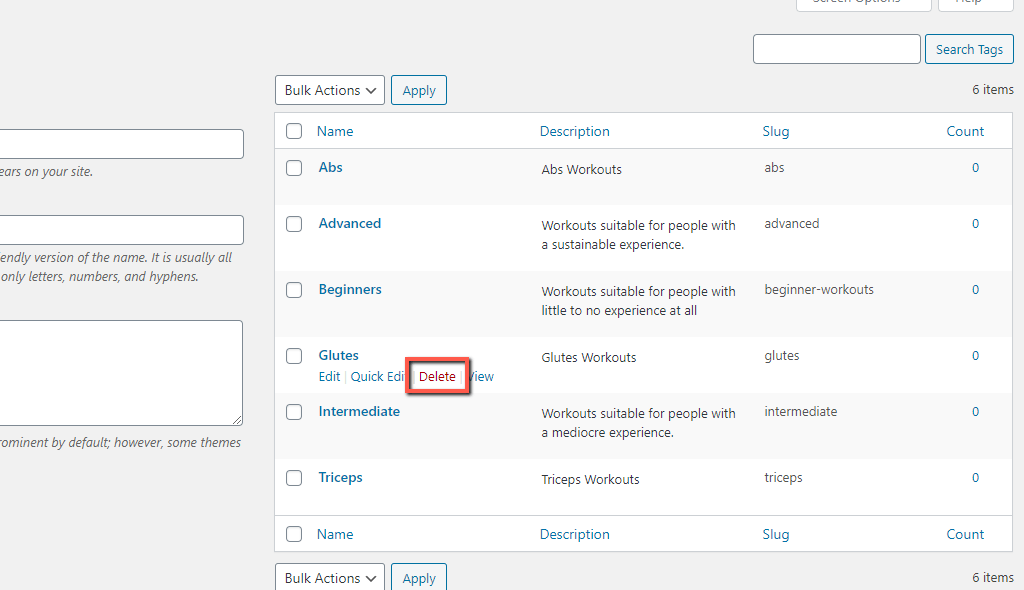Click the count 0 for Beginners
This screenshot has width=1024, height=590.
(x=976, y=290)
